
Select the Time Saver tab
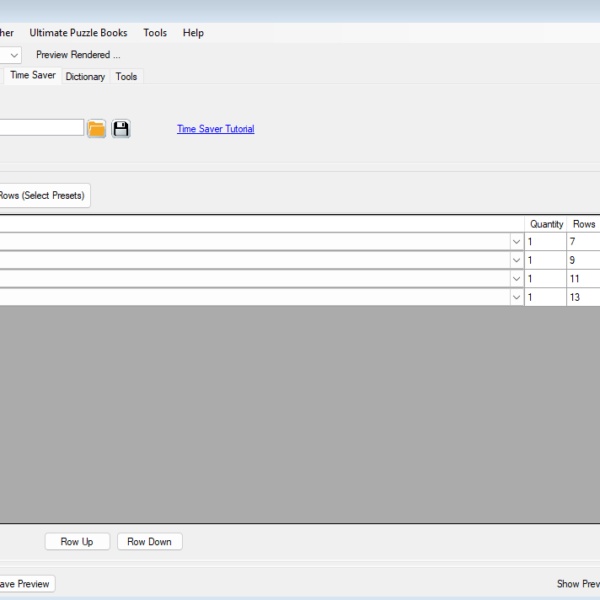[x=32, y=76]
